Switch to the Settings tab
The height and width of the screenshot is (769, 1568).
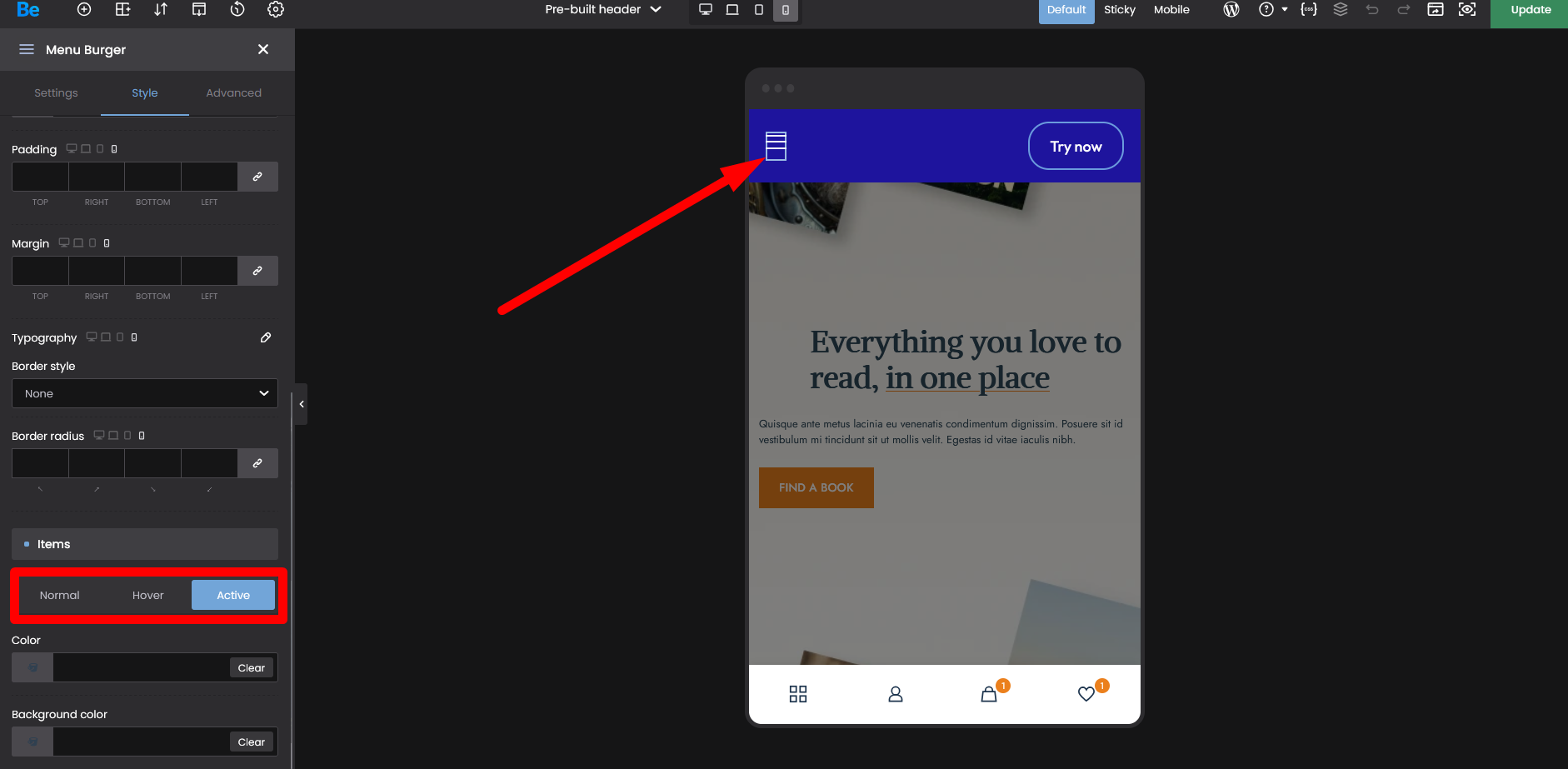[56, 93]
